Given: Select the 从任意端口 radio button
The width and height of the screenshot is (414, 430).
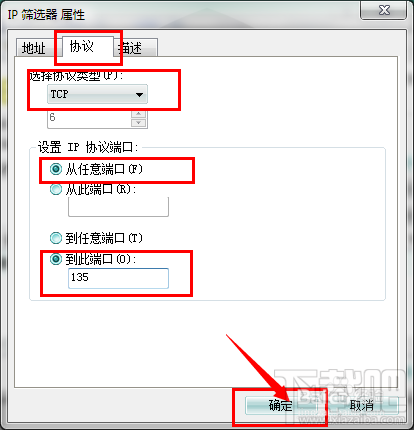Looking at the screenshot, I should (x=56, y=169).
